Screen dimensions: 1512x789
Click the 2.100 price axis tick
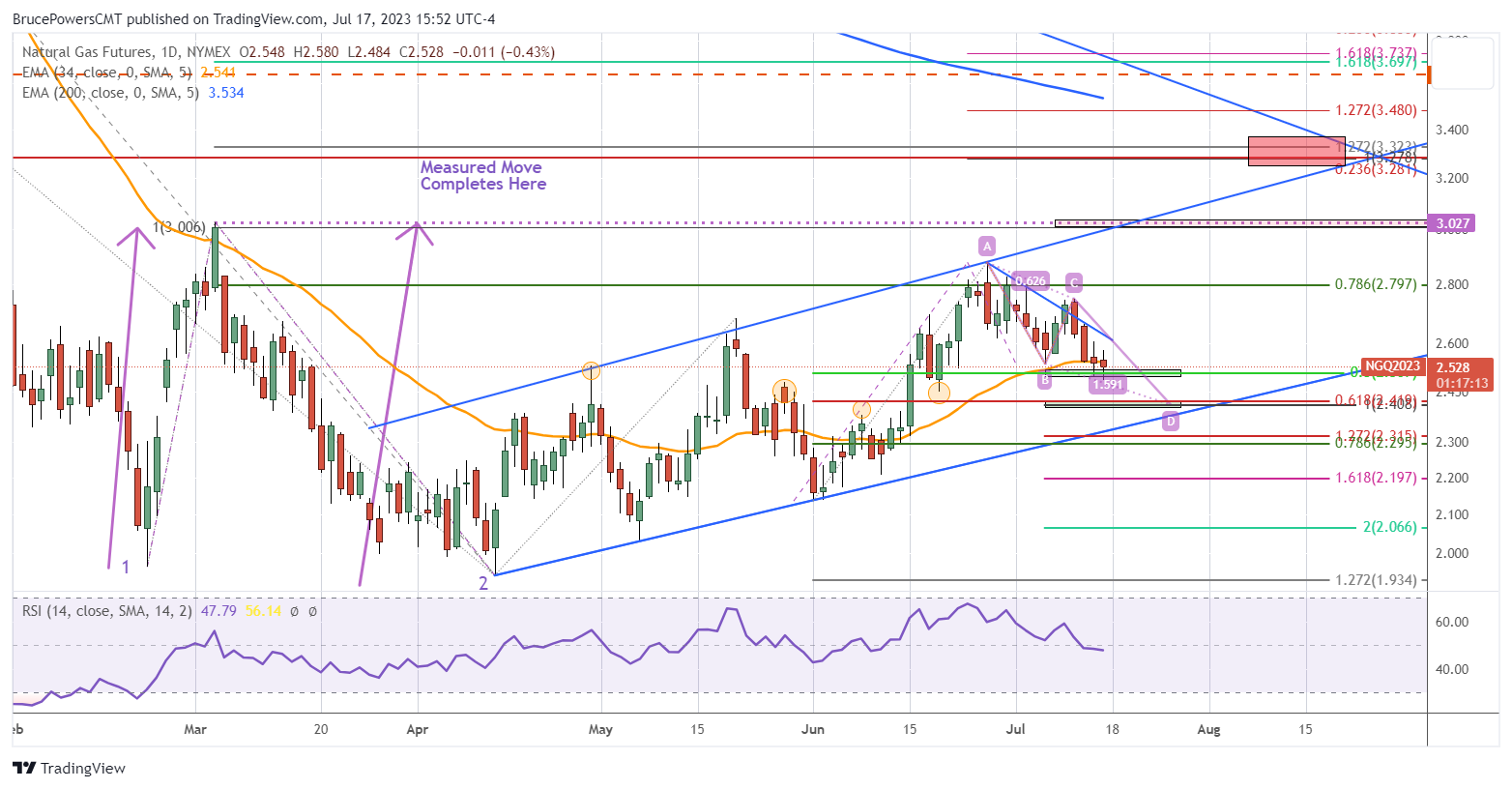tap(1452, 514)
